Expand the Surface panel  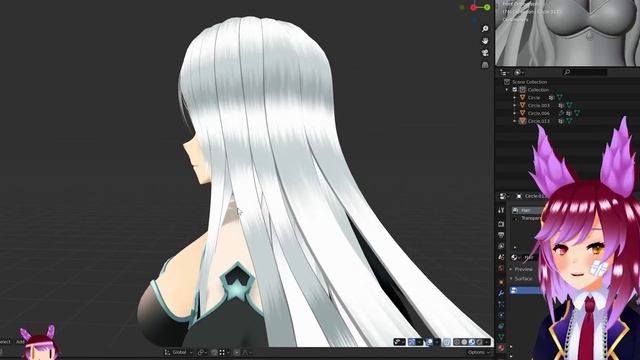click(523, 279)
